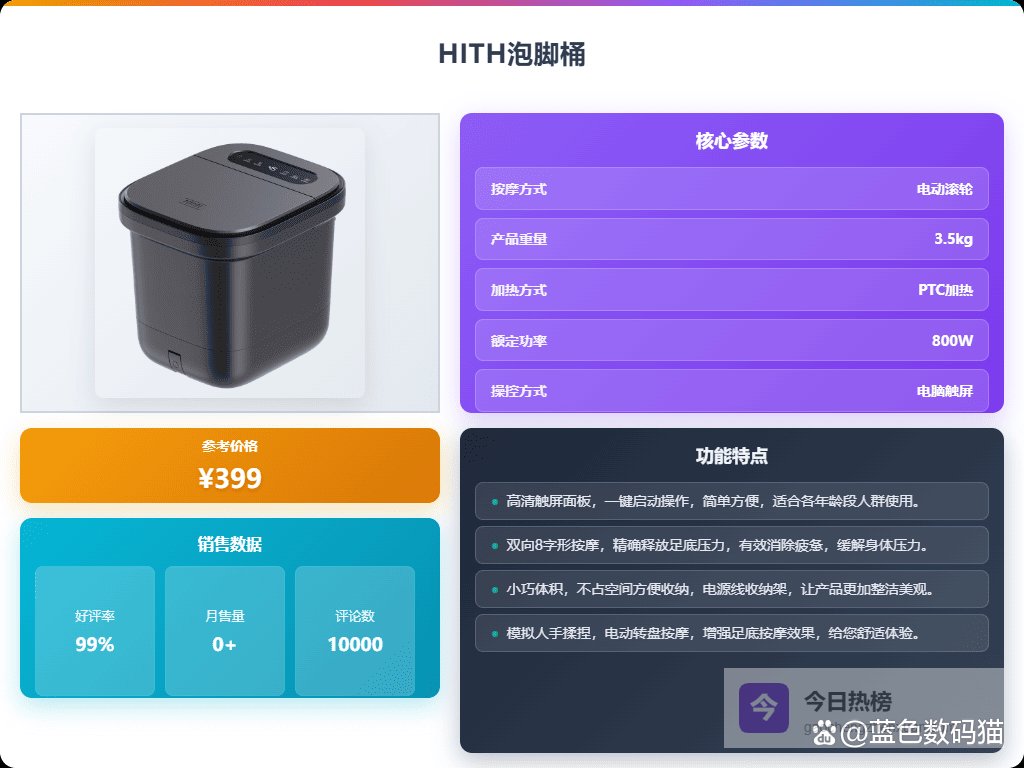This screenshot has width=1024, height=768.
Task: Click the 核心参数 section header
Action: 731,140
